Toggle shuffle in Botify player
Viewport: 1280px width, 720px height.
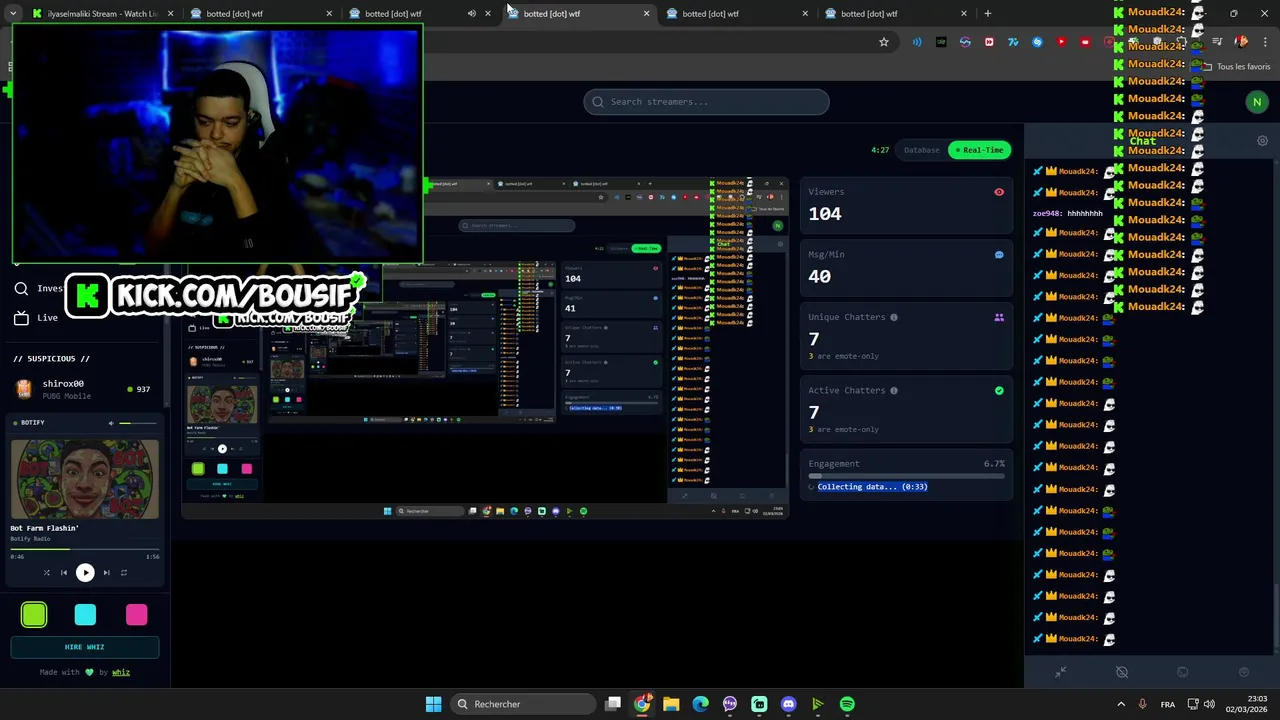click(46, 573)
